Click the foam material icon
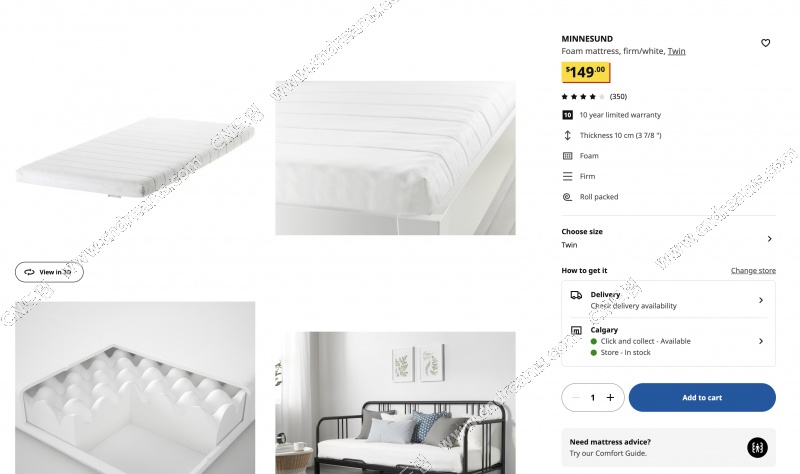The image size is (800, 474). point(567,156)
